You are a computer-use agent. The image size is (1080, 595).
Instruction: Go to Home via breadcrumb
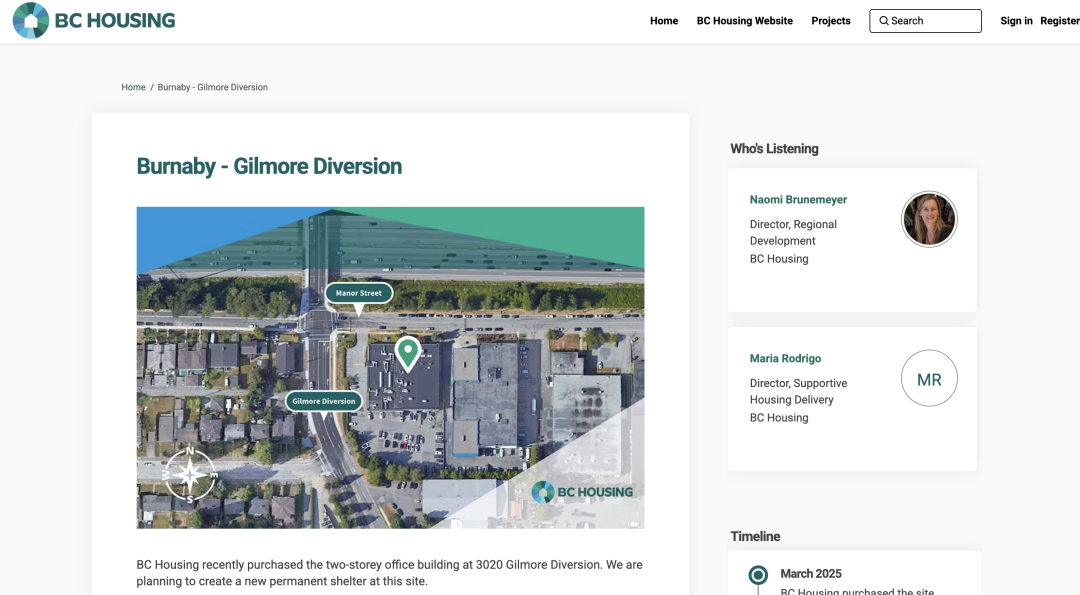click(134, 87)
